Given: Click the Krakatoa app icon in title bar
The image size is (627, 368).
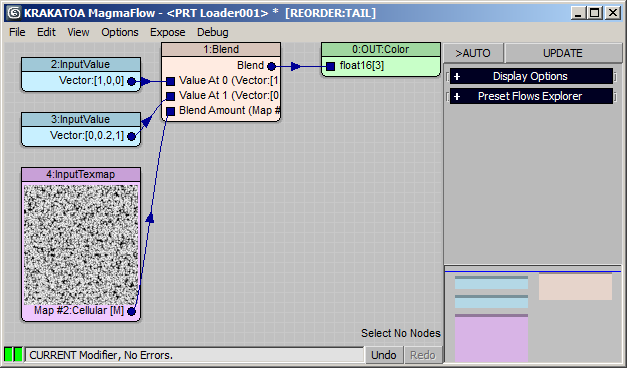Looking at the screenshot, I should pos(14,13).
